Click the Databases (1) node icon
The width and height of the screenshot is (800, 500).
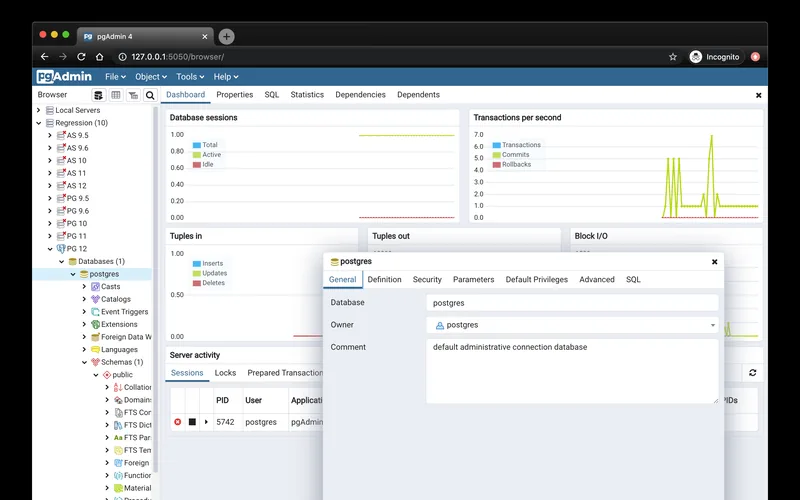pyautogui.click(x=72, y=261)
